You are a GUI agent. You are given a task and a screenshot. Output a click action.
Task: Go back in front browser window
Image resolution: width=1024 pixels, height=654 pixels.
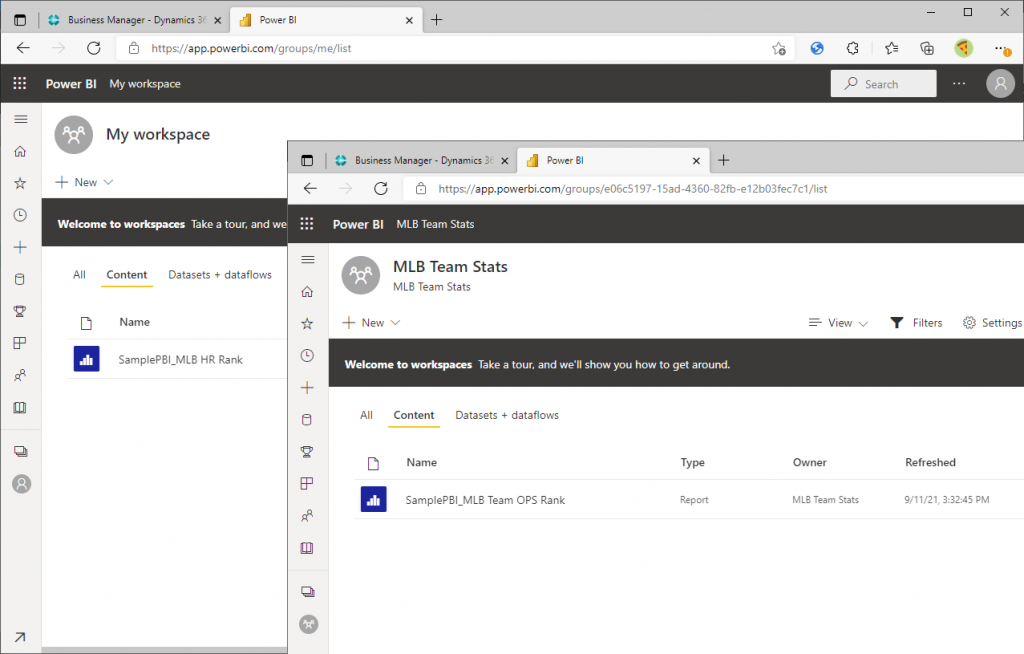310,189
